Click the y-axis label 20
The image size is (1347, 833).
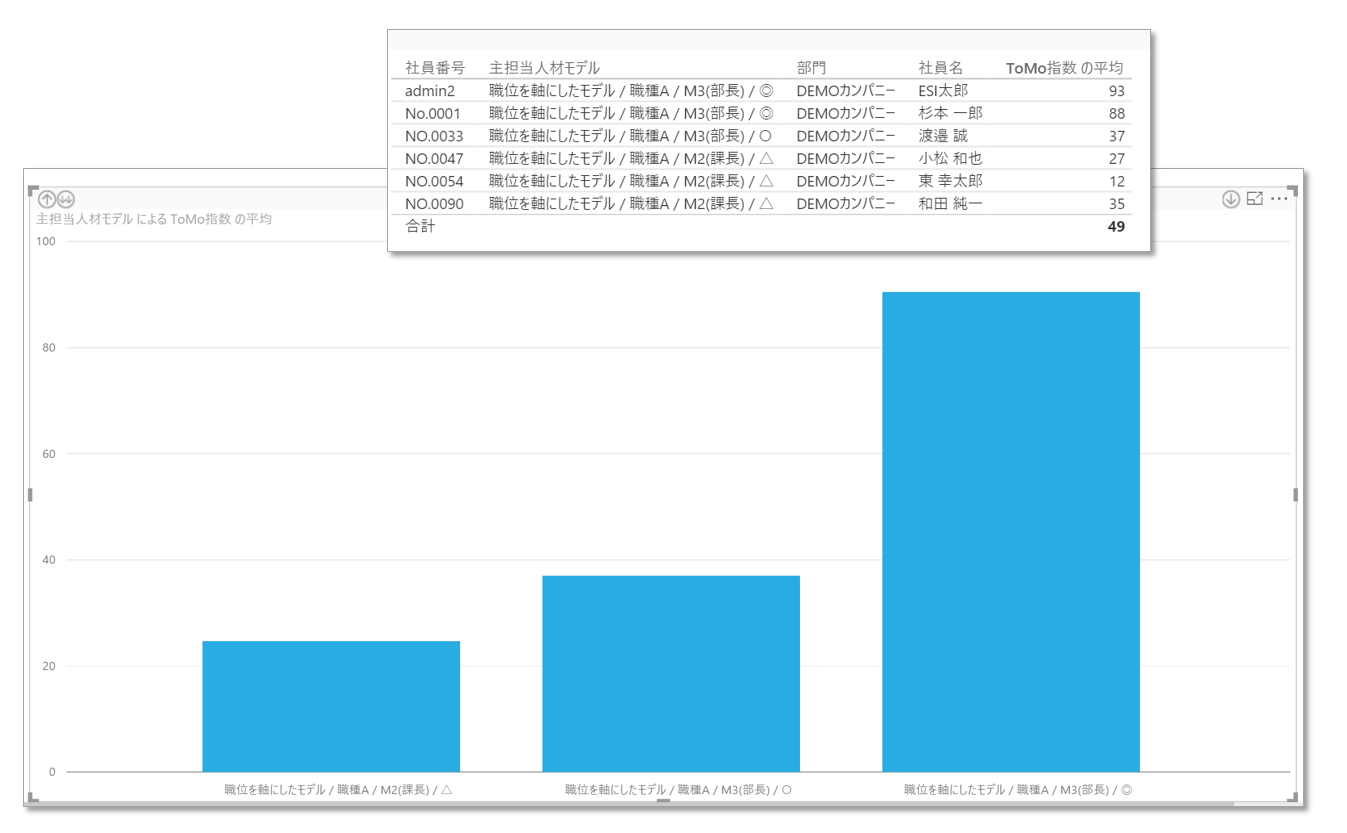(x=49, y=666)
